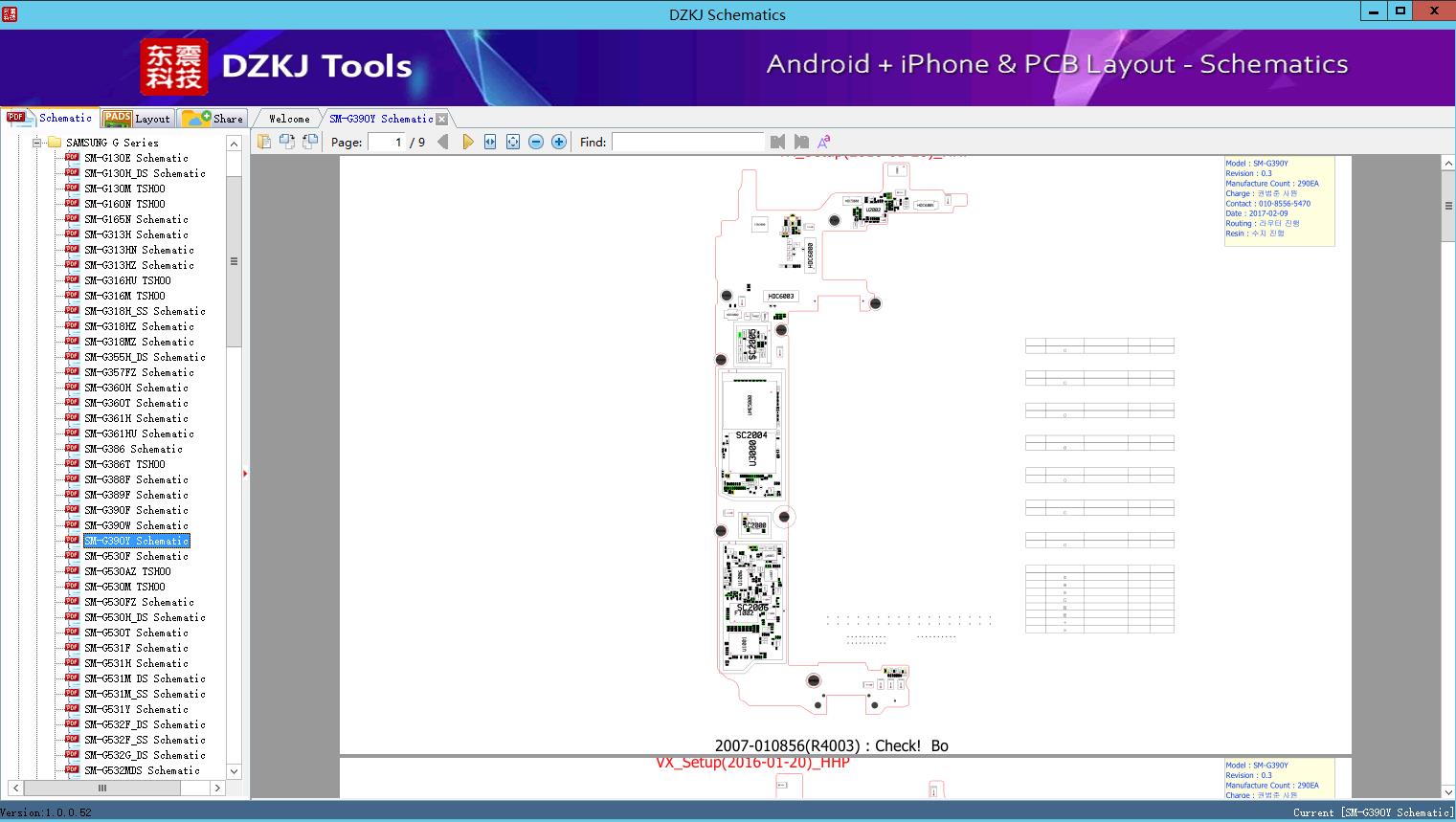Toggle the match case search icon
Screen dimensions: 1456x822
point(823,142)
